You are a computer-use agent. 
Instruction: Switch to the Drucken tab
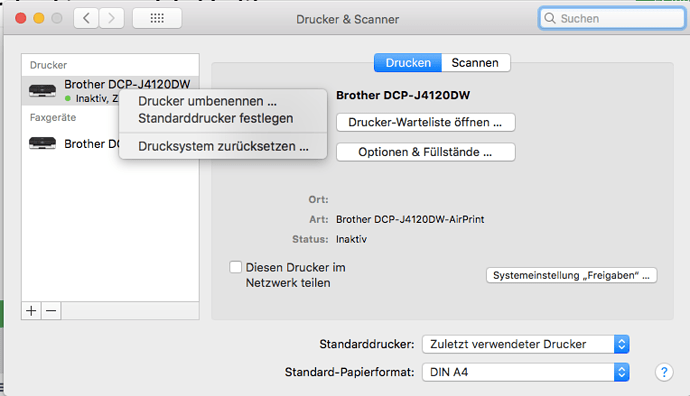point(408,63)
